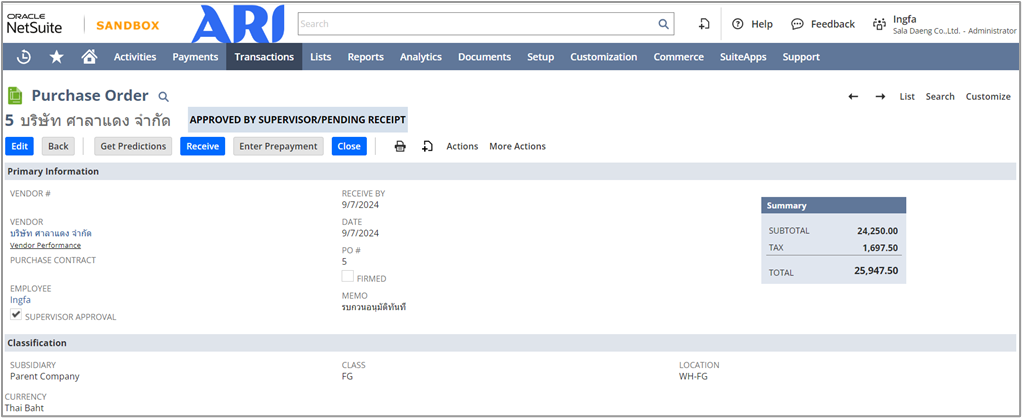The image size is (1022, 418).
Task: Select the memo text รบกวนอนุมัติทันที
Action: 374,306
